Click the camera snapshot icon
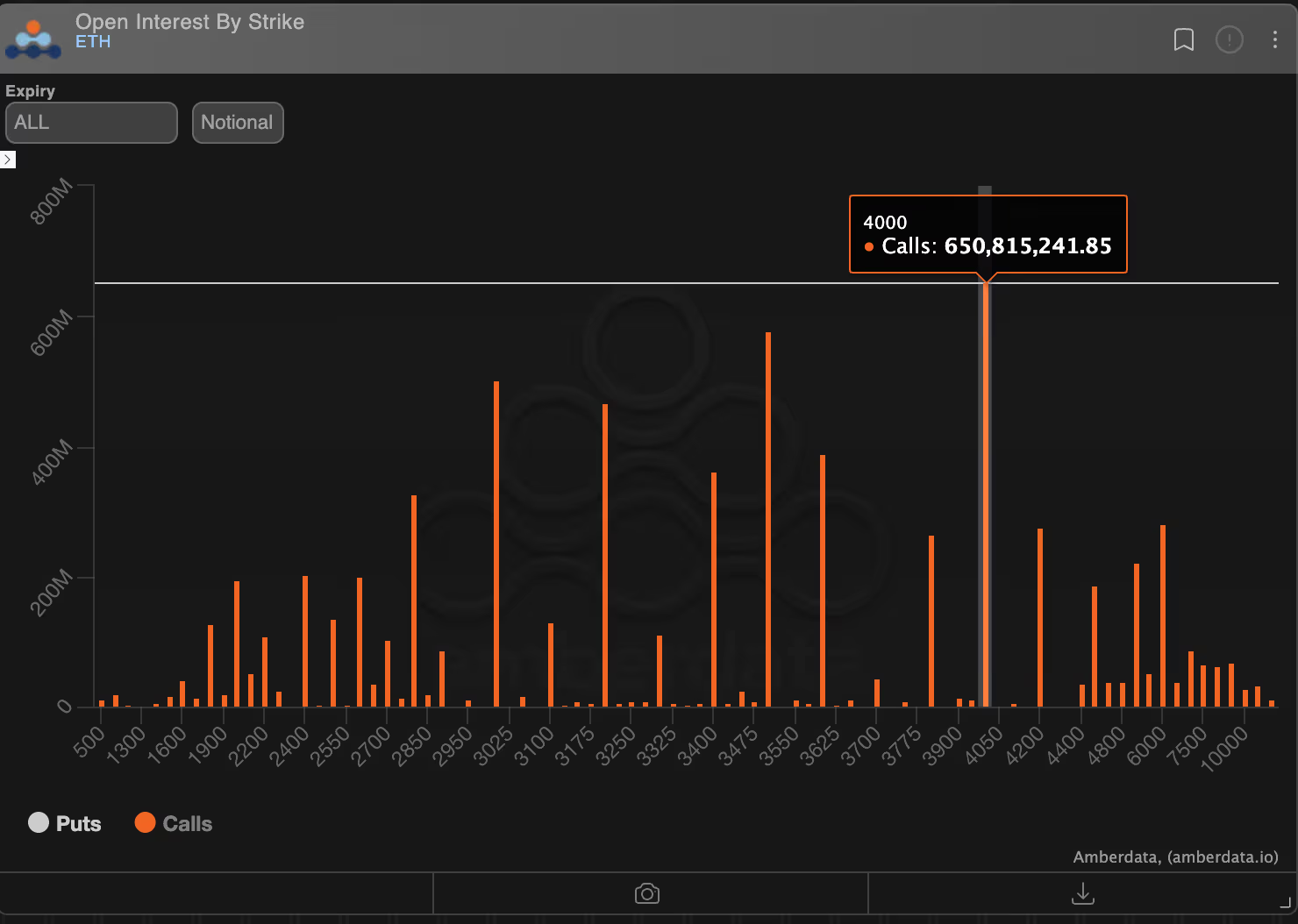 pyautogui.click(x=647, y=893)
